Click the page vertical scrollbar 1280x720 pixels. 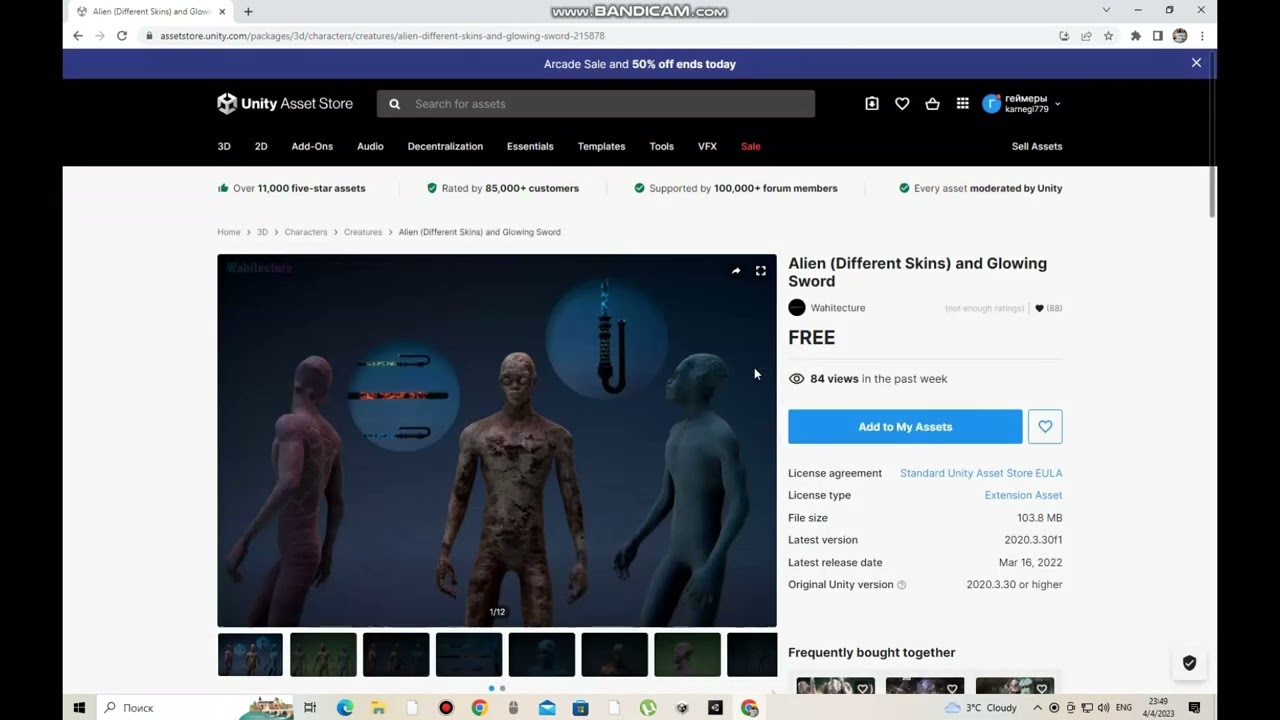coord(1212,135)
